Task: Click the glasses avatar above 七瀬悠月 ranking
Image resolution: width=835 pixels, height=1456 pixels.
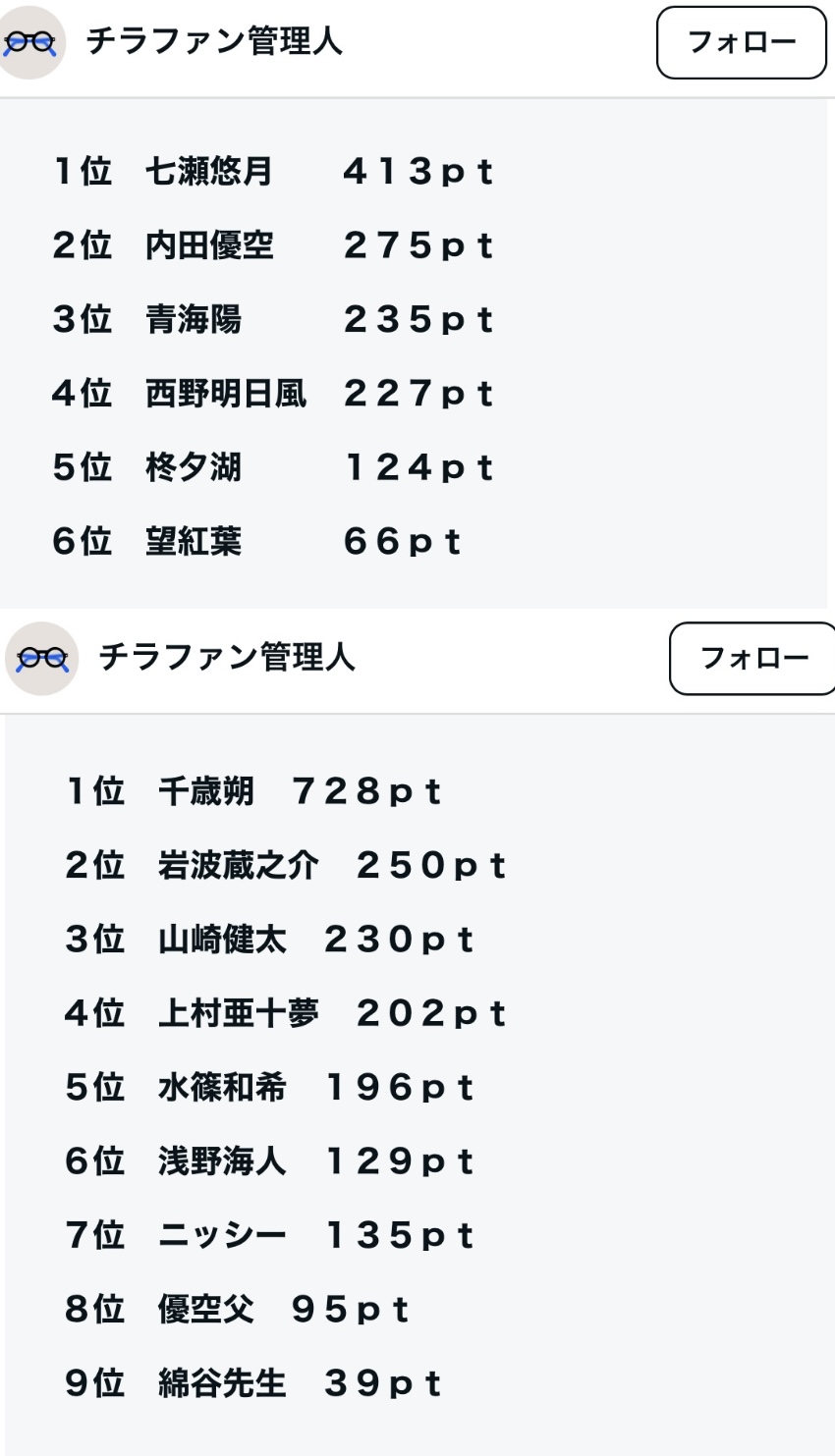Action: coord(32,42)
